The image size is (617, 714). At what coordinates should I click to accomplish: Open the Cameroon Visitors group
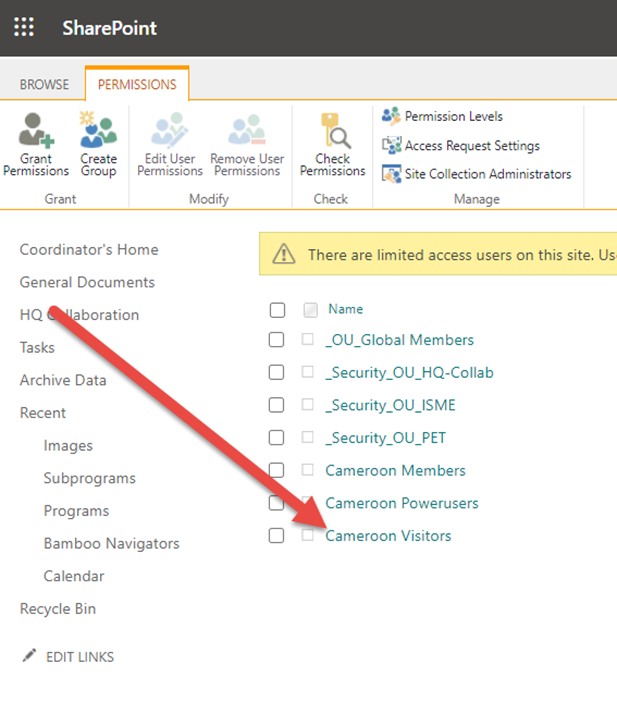pos(388,536)
